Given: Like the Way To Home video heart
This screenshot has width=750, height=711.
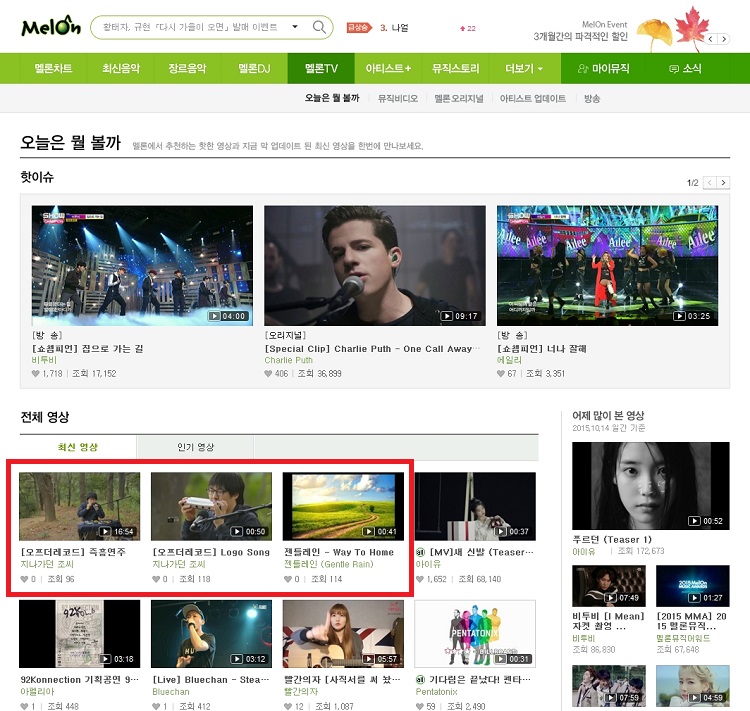Looking at the screenshot, I should (288, 579).
